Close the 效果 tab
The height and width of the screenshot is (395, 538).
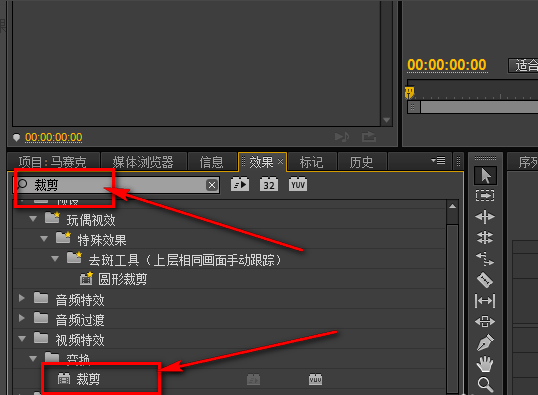click(x=280, y=161)
